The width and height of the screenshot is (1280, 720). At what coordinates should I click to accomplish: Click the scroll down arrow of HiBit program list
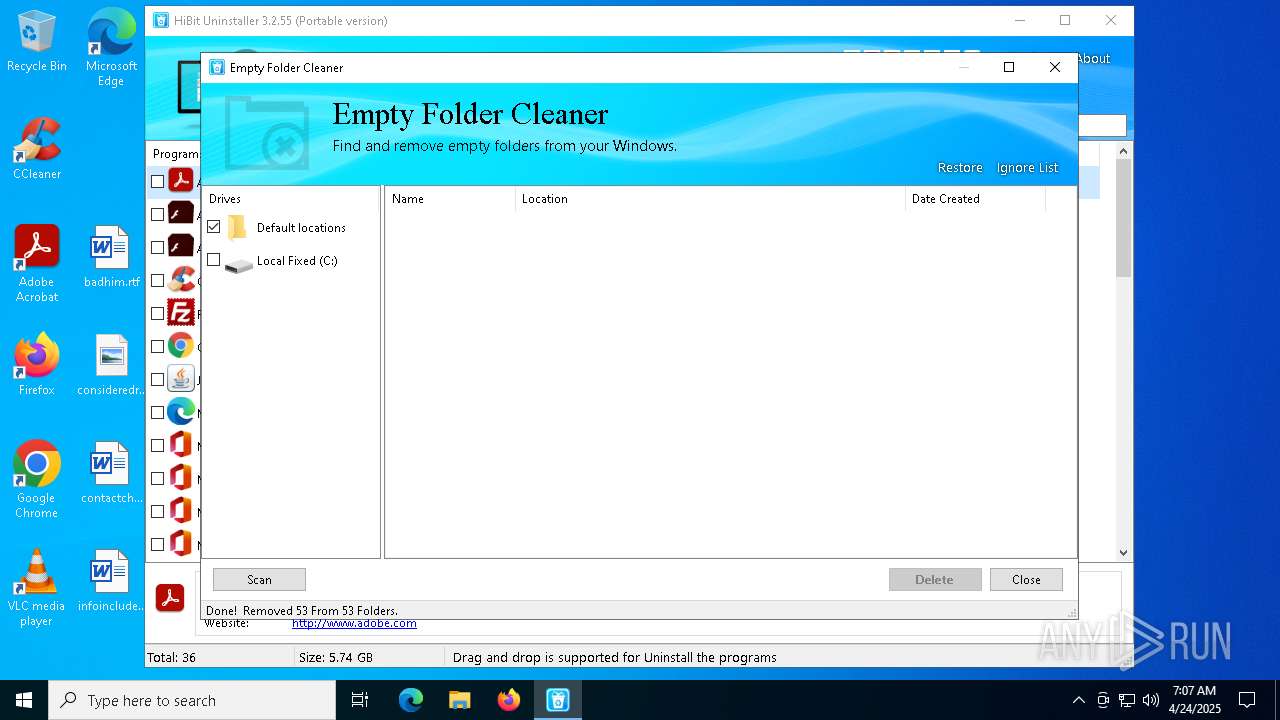click(1123, 552)
